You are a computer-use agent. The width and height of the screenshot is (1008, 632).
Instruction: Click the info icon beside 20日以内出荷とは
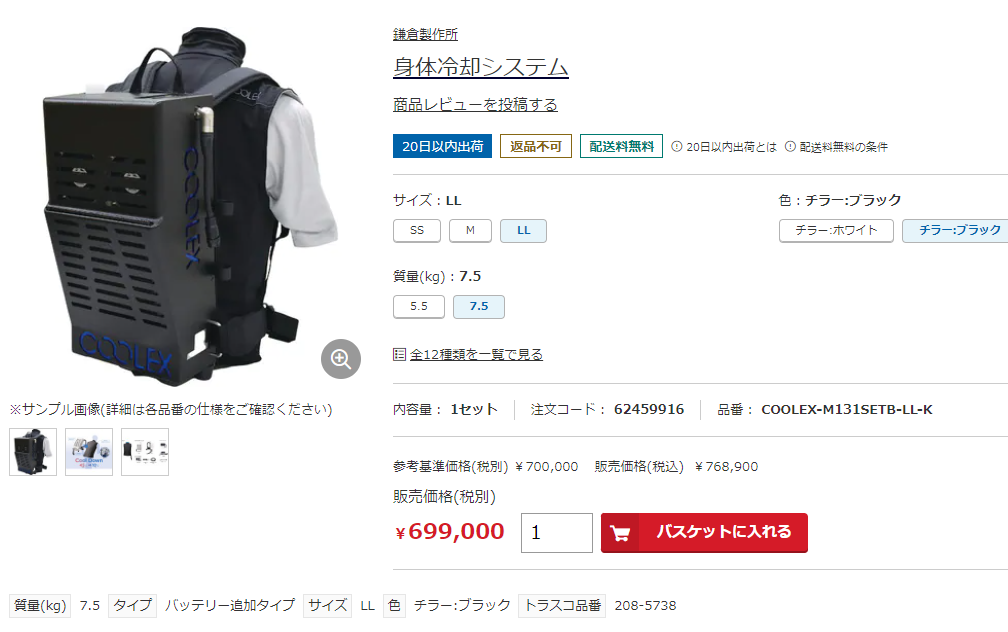(x=676, y=147)
